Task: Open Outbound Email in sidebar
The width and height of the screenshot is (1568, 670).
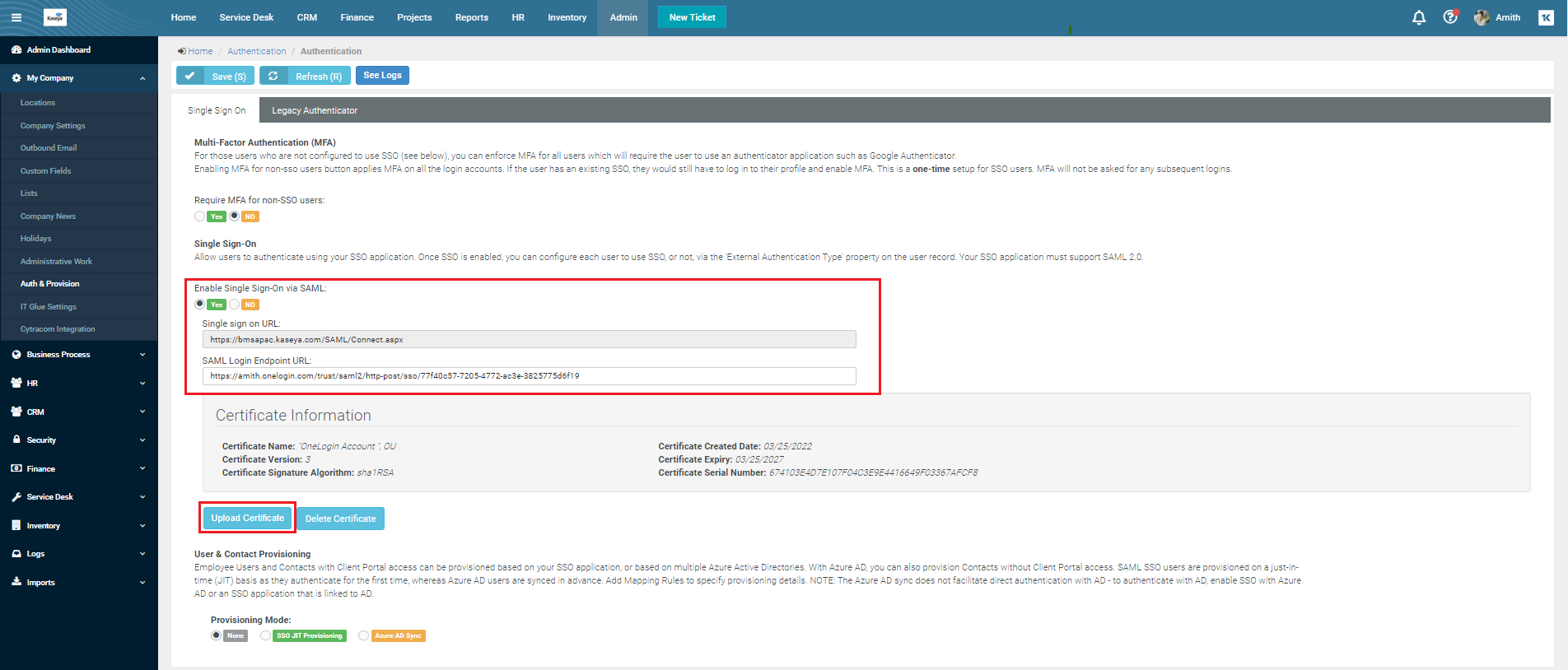Action: coord(49,148)
